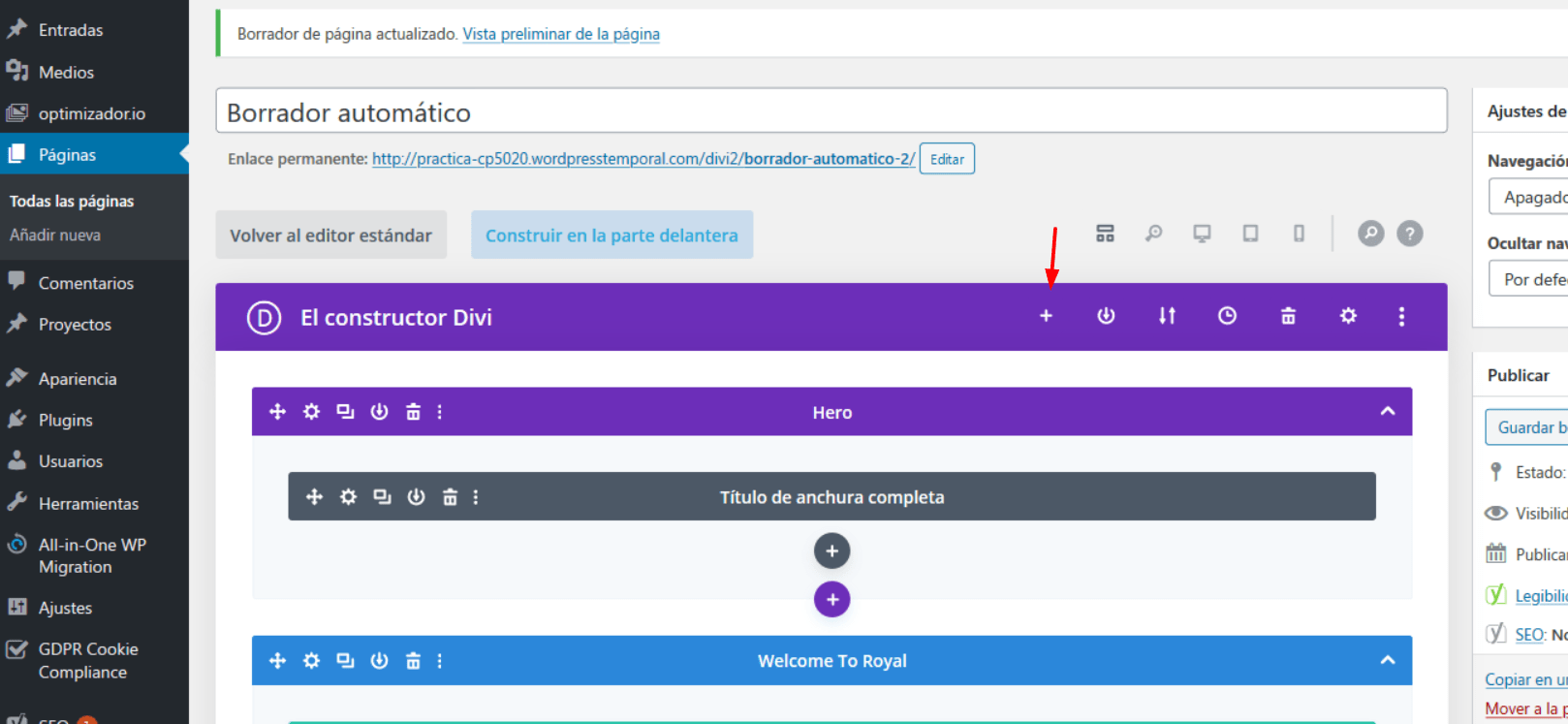1568x724 pixels.
Task: Duplicate the Welcome To Royal section
Action: (x=345, y=661)
